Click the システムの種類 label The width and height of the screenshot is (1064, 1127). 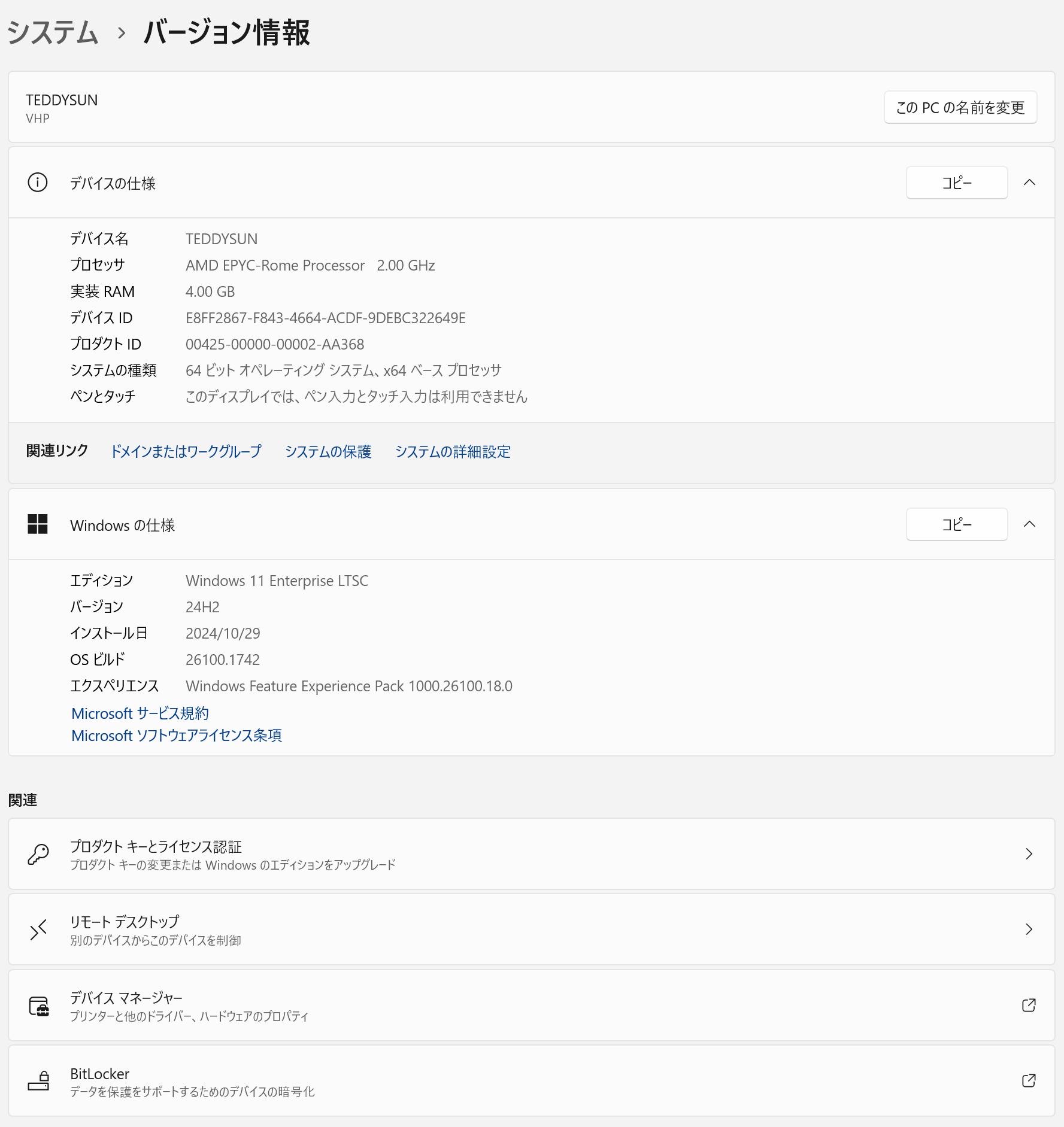[113, 370]
